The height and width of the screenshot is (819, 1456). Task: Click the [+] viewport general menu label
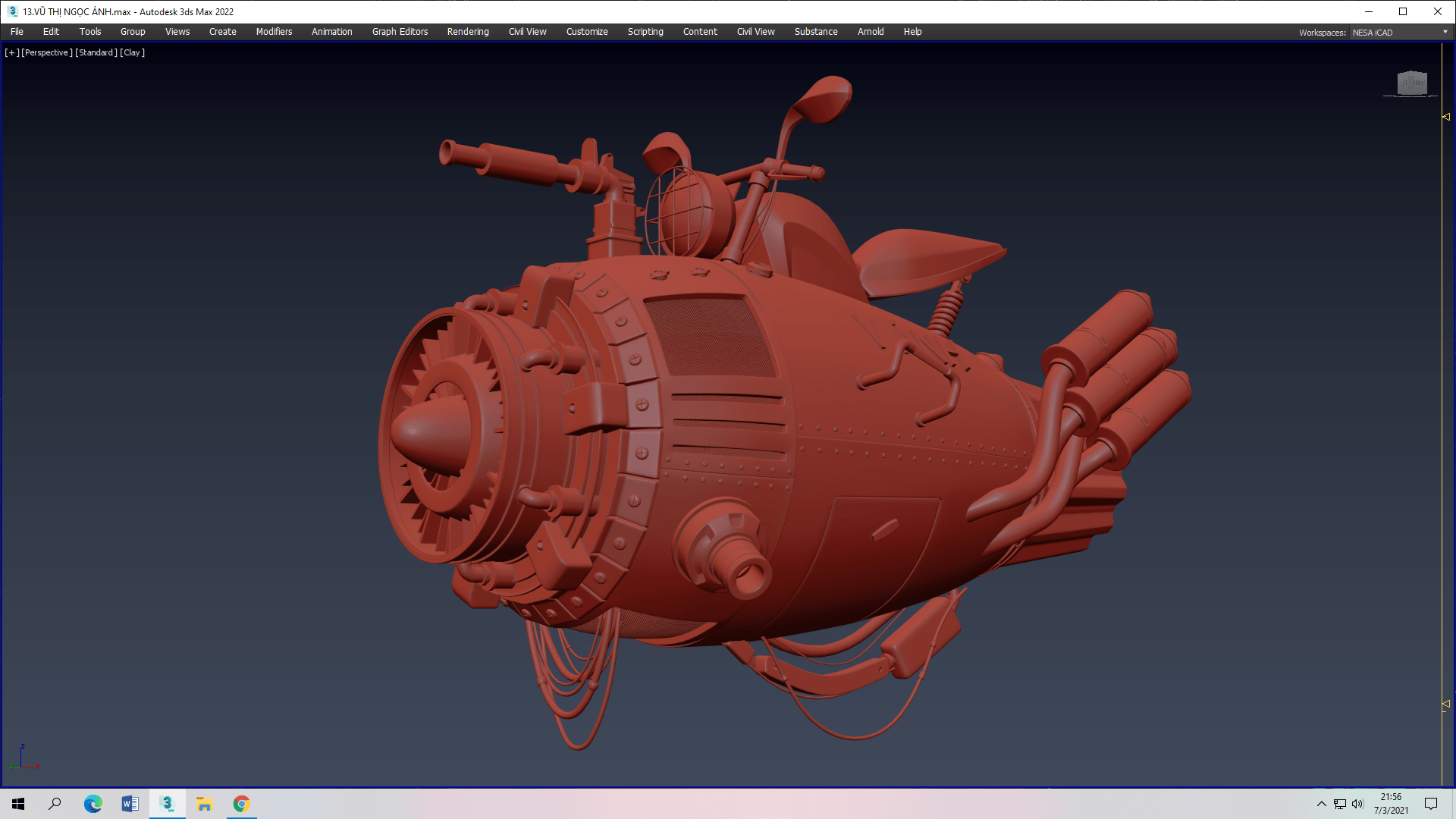coord(11,52)
